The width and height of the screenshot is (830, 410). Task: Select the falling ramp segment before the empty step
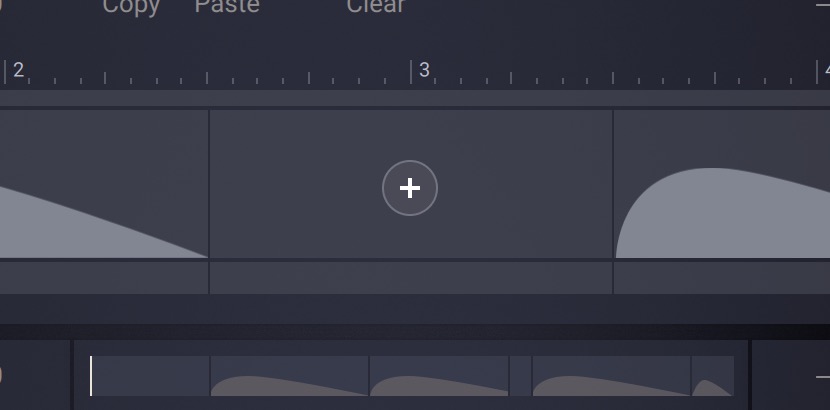(104, 184)
